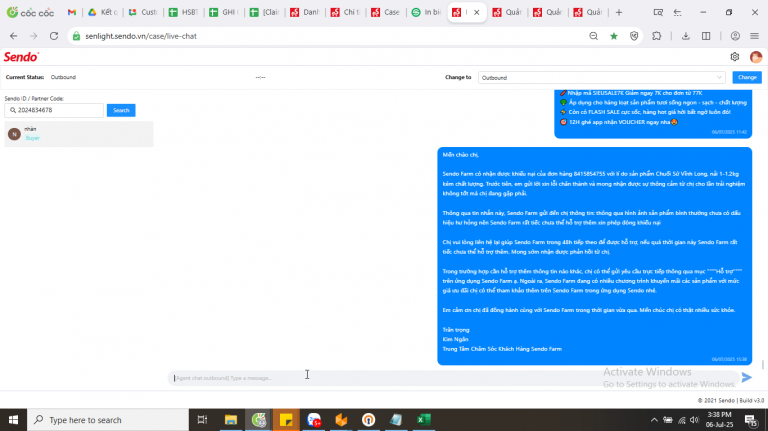Click the Search button
Screen dimensions: 768x431
(121, 110)
